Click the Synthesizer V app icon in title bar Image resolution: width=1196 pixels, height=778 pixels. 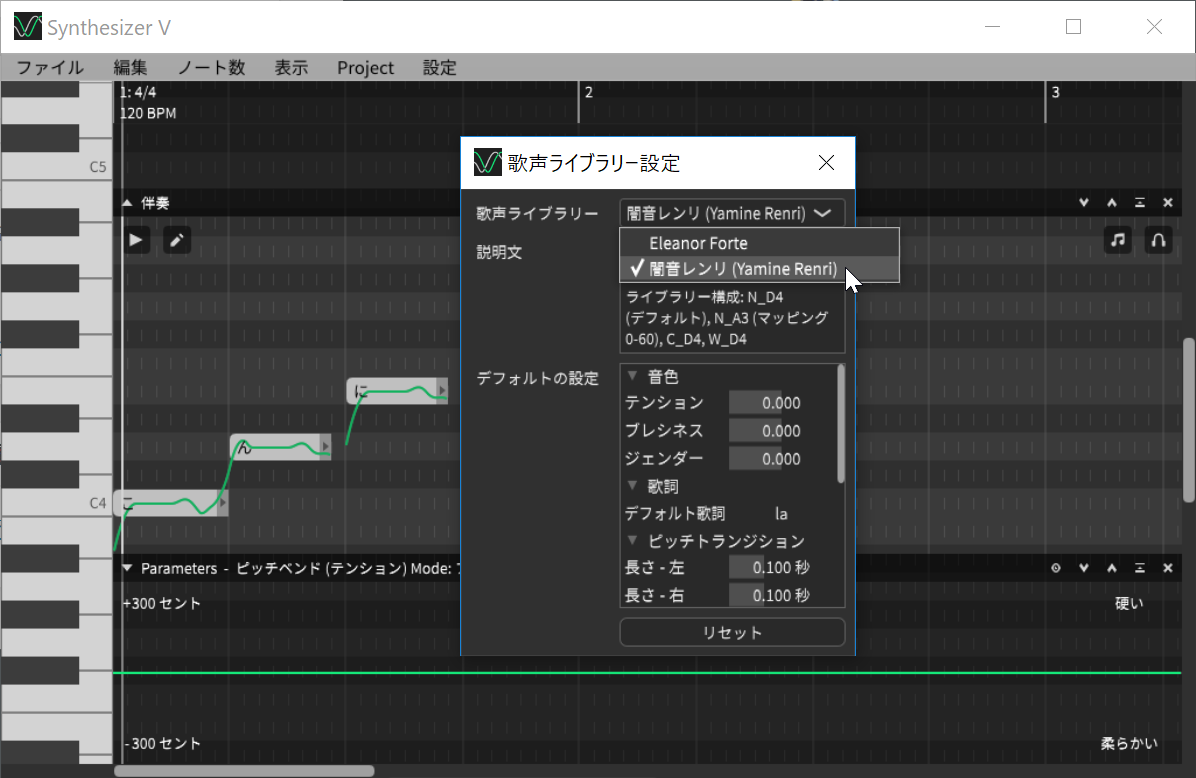[x=27, y=27]
